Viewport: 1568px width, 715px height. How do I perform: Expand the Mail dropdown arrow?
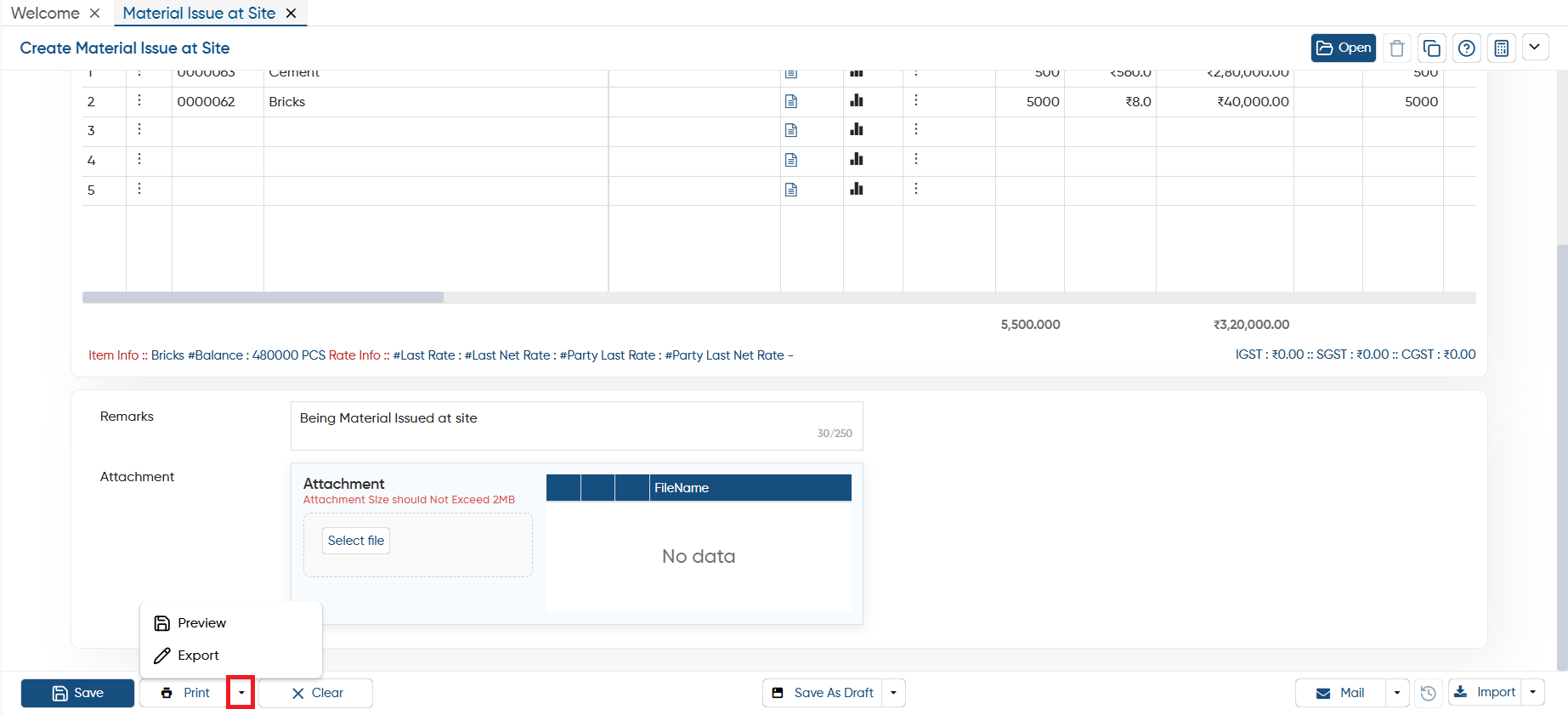point(1397,693)
